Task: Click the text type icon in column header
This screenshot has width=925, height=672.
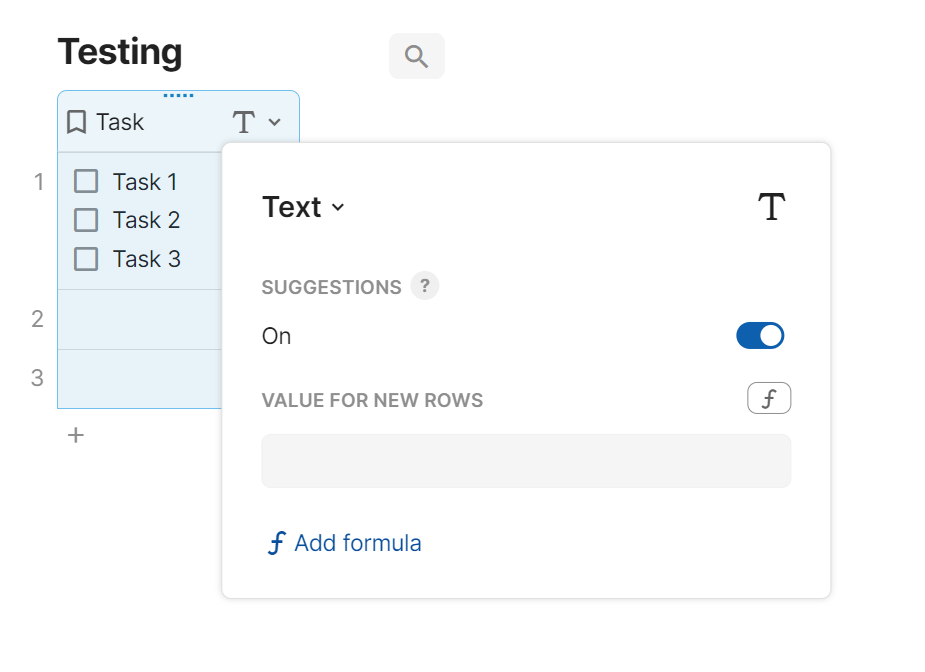Action: coord(244,123)
